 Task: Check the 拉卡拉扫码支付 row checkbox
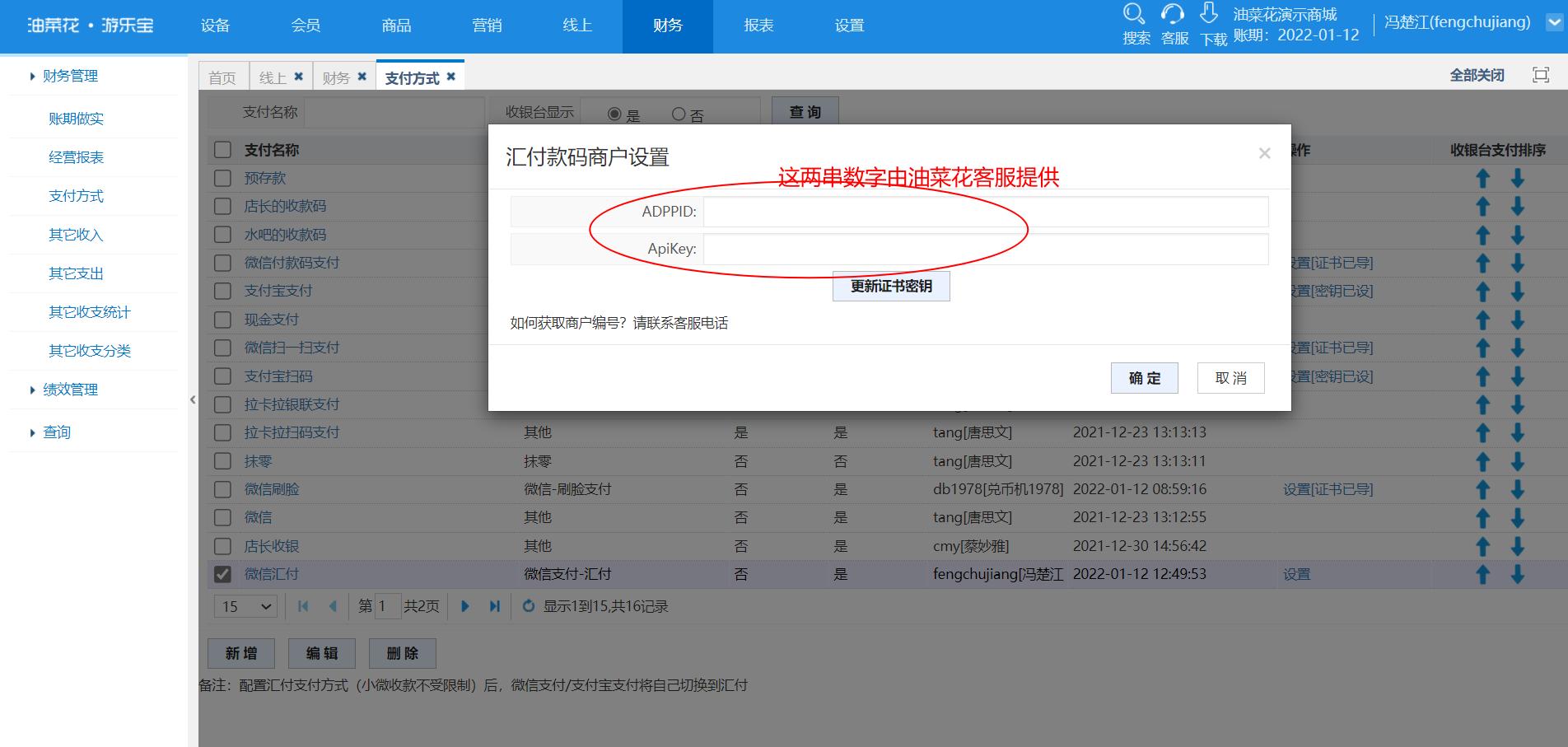click(222, 432)
